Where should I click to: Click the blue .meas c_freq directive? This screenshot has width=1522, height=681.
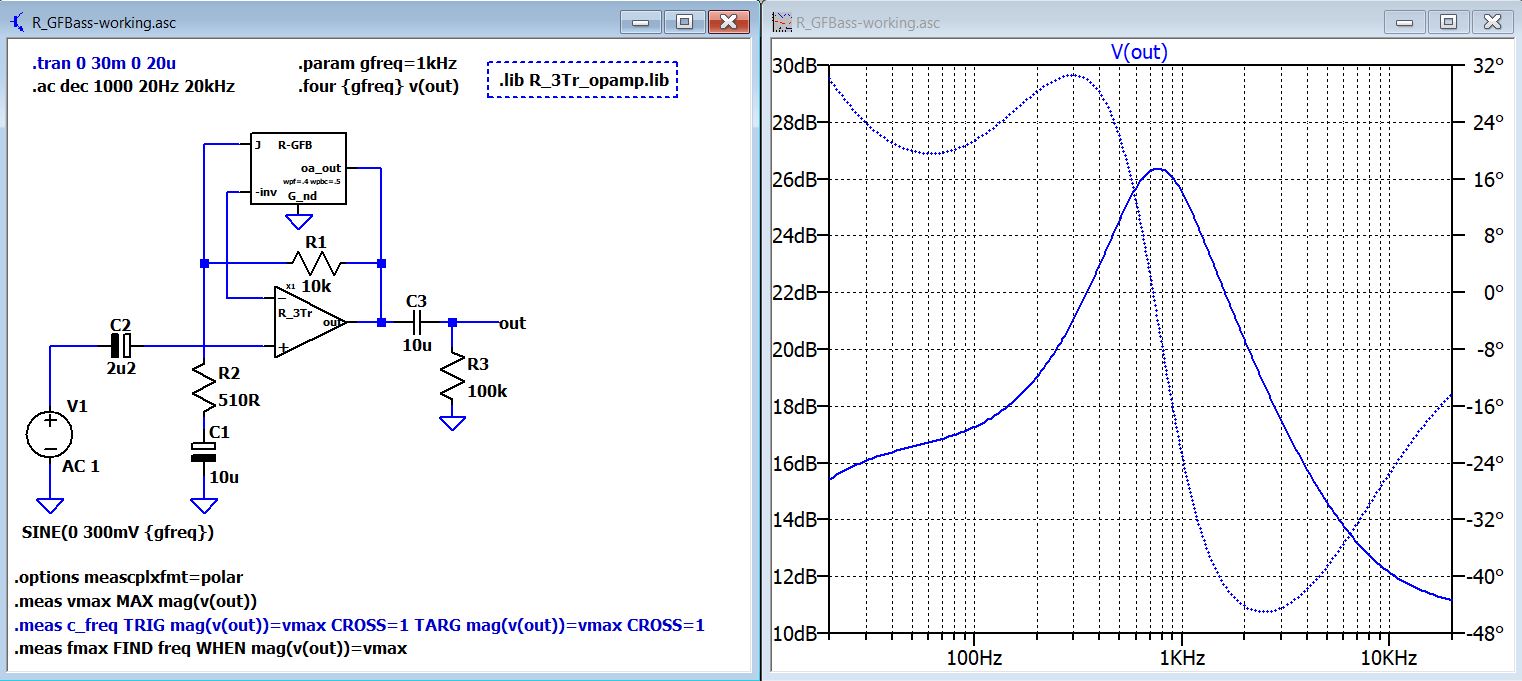tap(360, 626)
